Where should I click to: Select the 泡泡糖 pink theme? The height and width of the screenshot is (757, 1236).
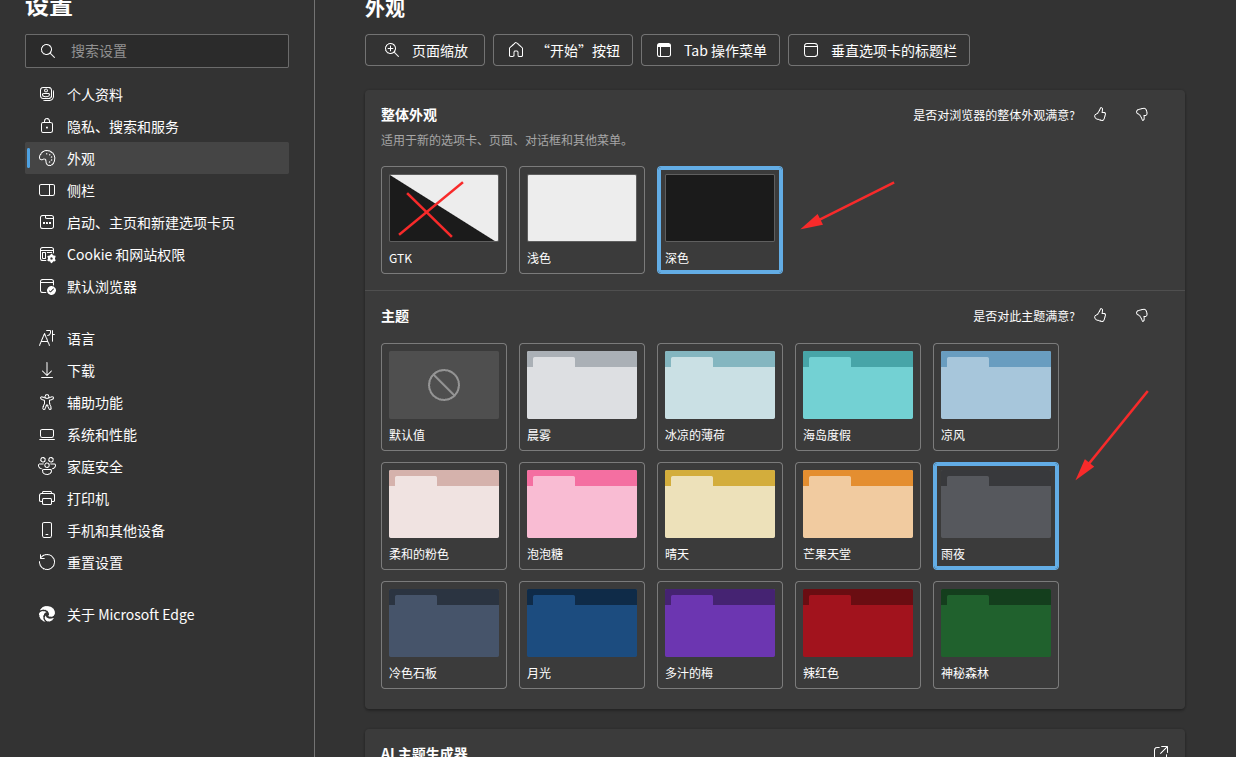pyautogui.click(x=582, y=516)
